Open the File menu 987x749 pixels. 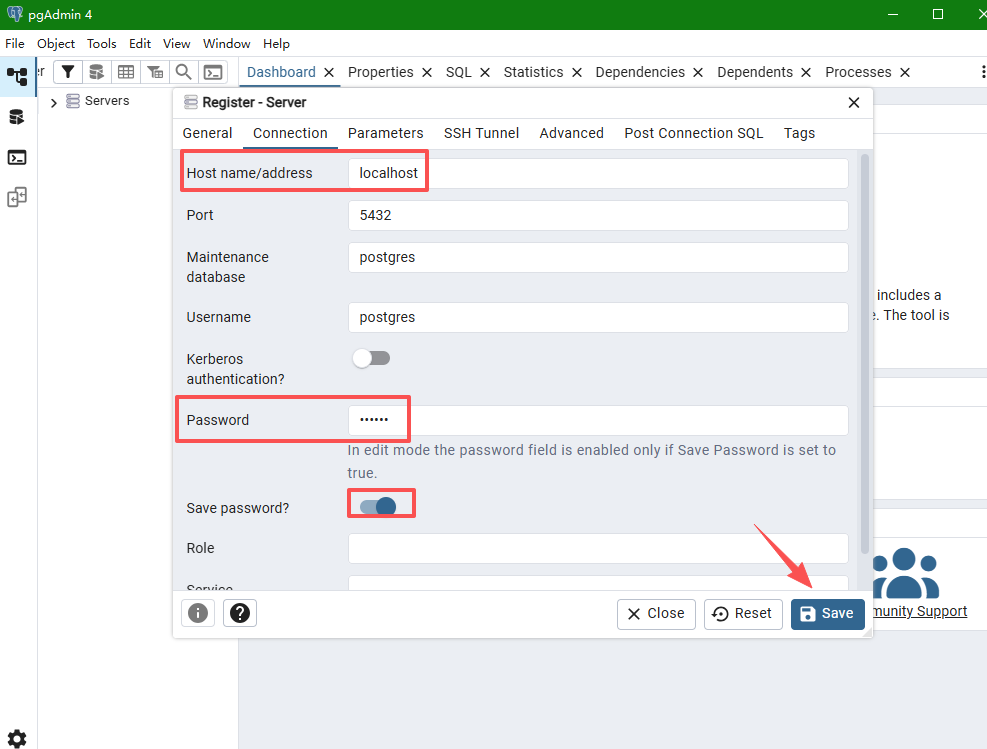tap(14, 43)
